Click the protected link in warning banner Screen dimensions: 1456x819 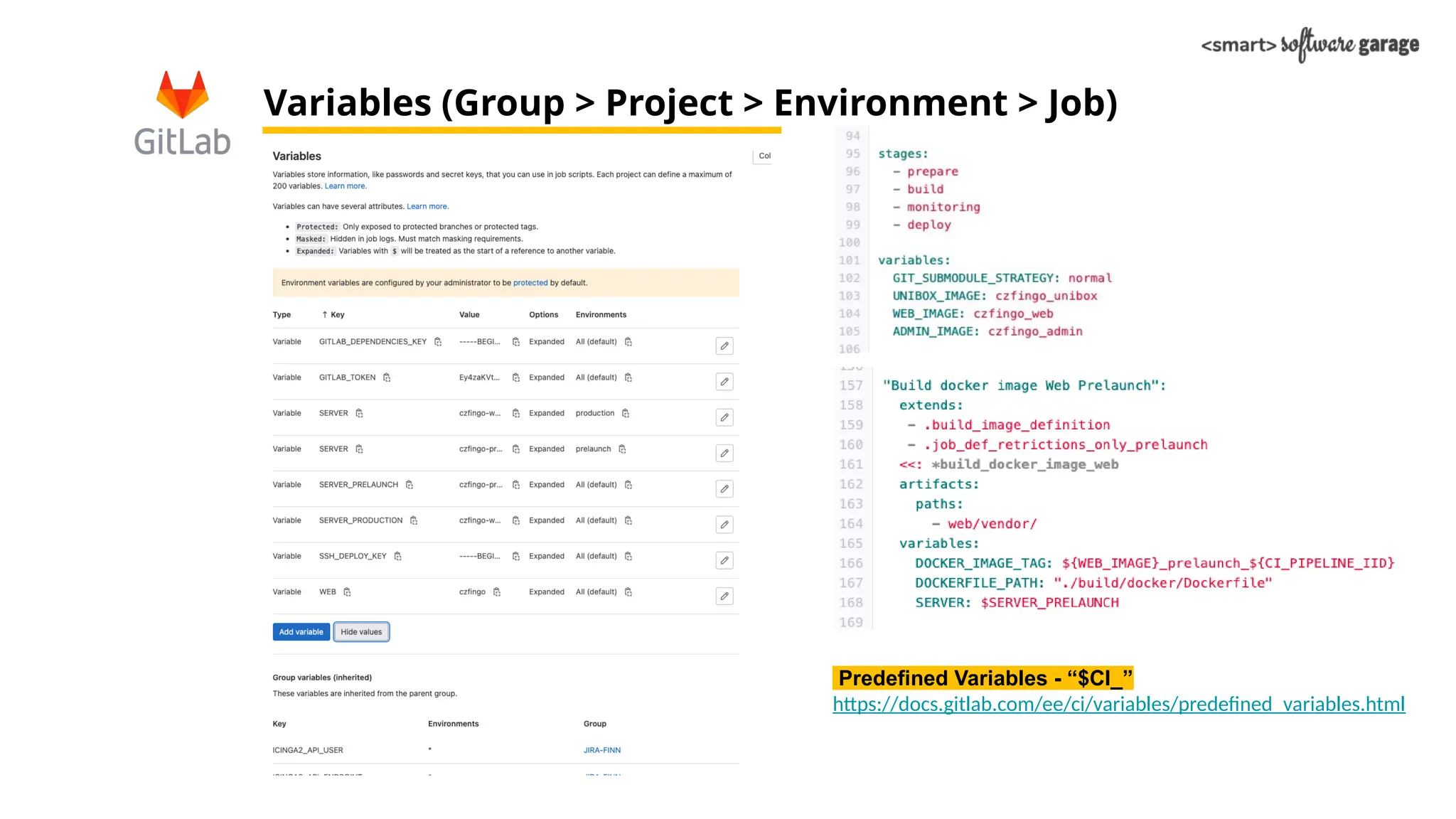(530, 283)
